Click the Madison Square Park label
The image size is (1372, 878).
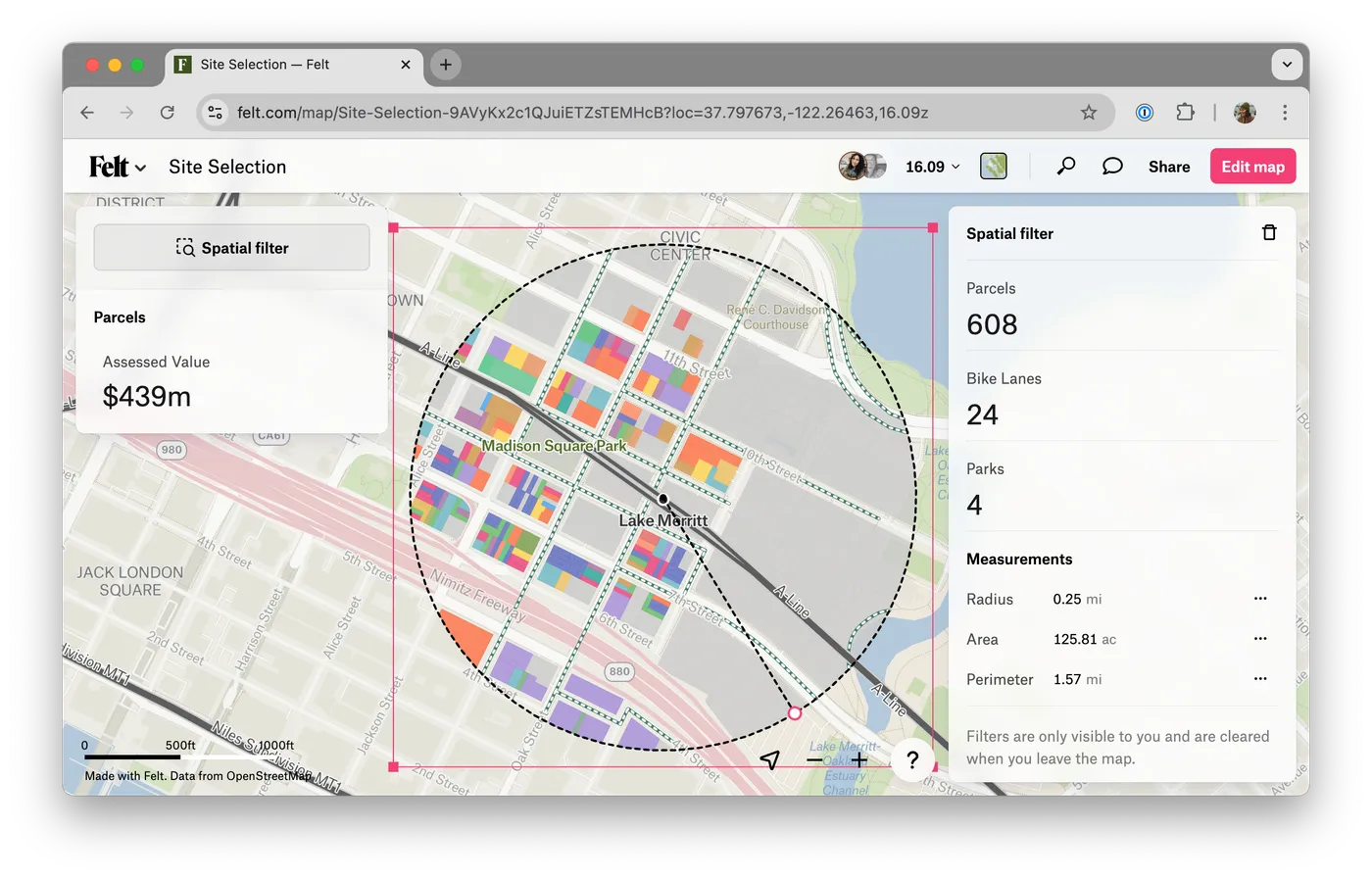(554, 446)
